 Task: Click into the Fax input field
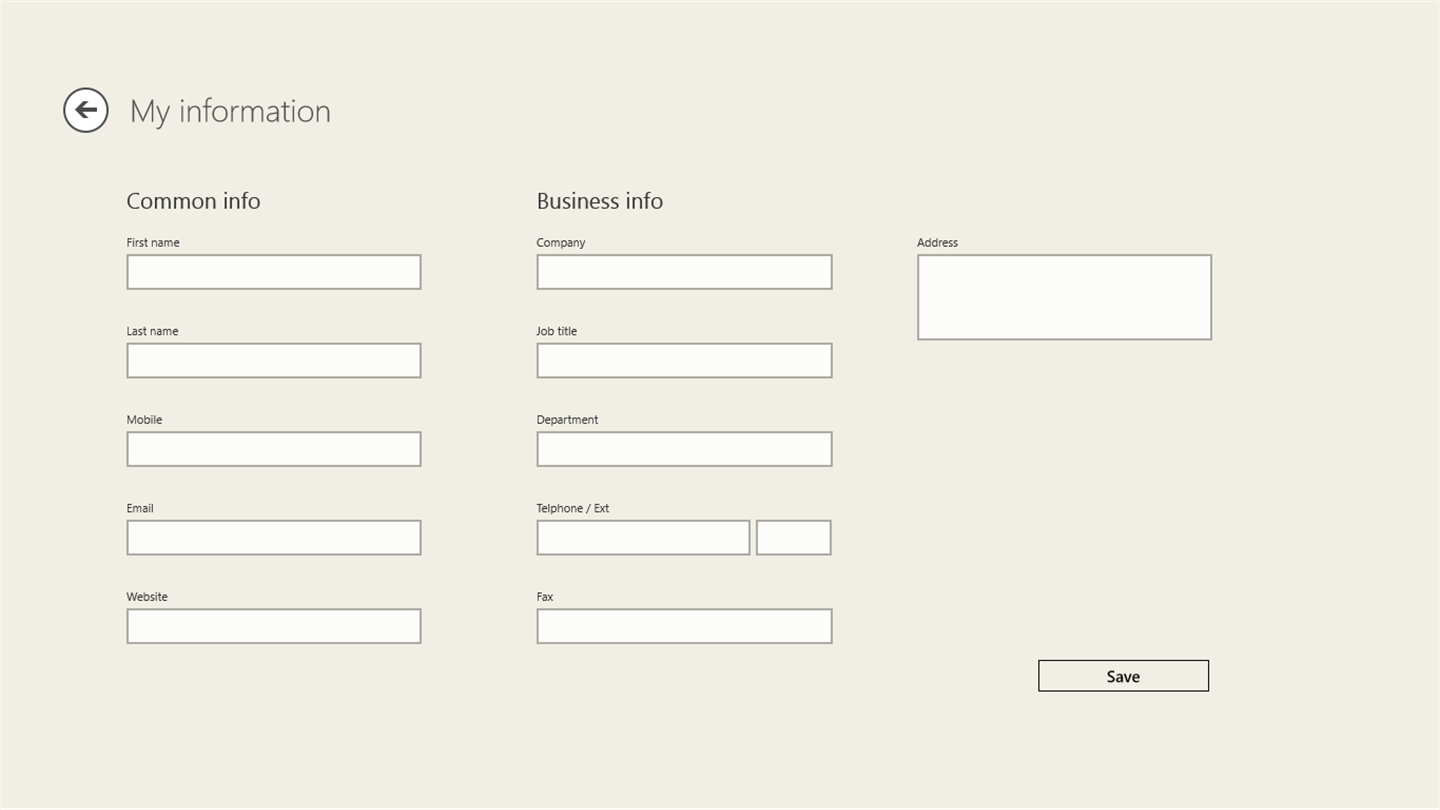coord(684,626)
